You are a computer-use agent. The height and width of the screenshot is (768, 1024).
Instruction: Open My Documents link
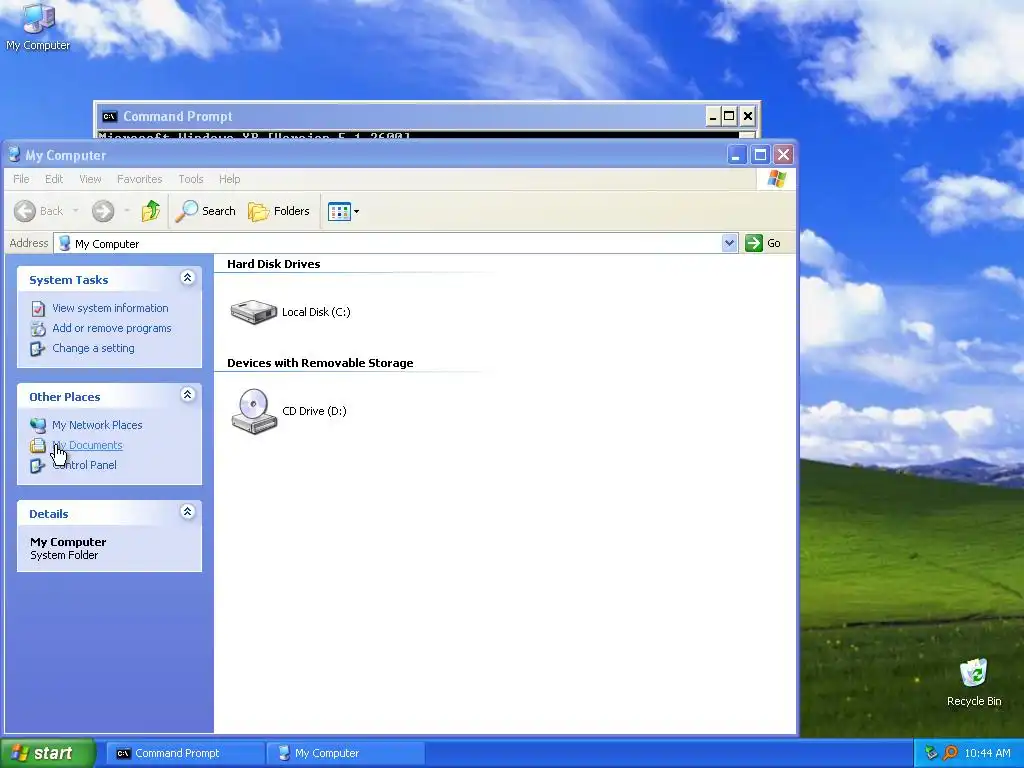(88, 445)
